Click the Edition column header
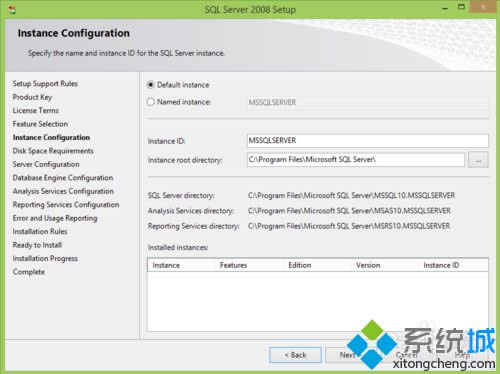The image size is (500, 374). 300,265
